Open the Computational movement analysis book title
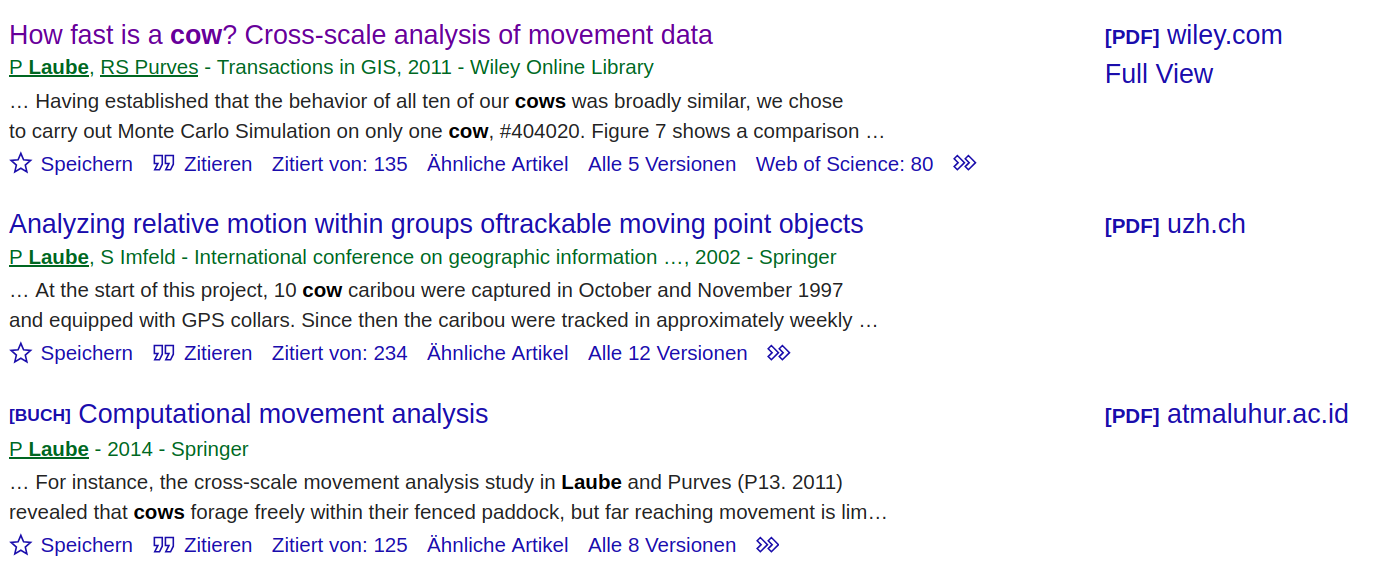Screen dimensions: 1389x587 point(283,414)
